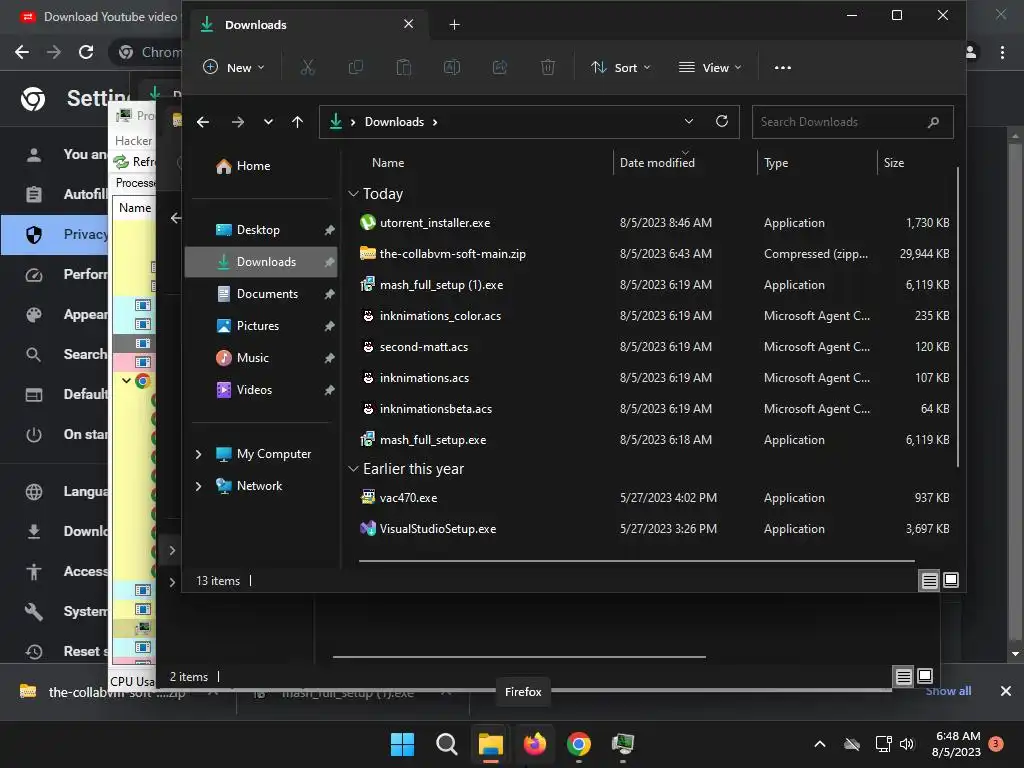Image resolution: width=1024 pixels, height=768 pixels.
Task: Switch to large thumbnails view icon
Action: pos(951,580)
